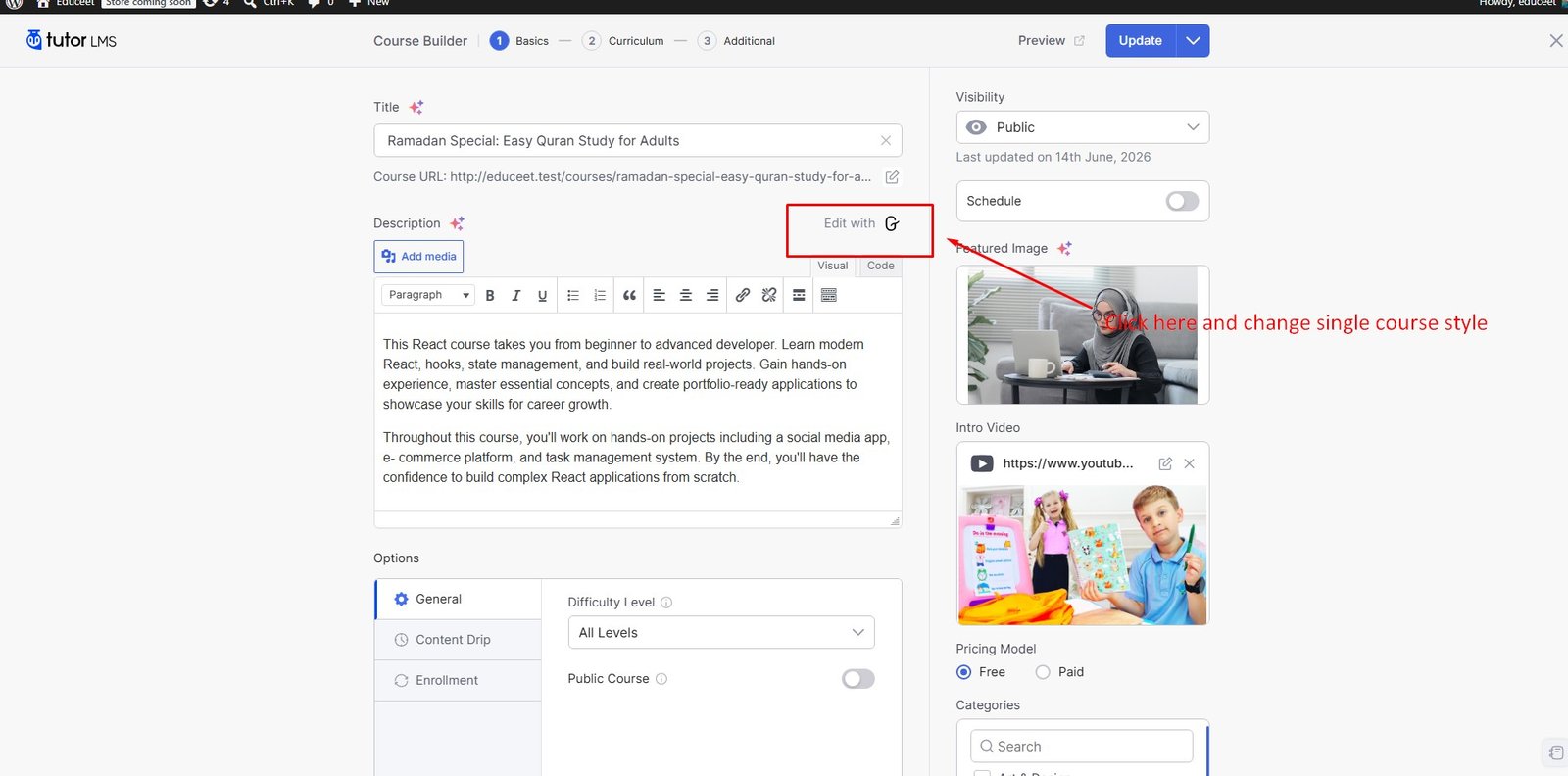Image resolution: width=1568 pixels, height=776 pixels.
Task: Align description text right
Action: point(712,295)
